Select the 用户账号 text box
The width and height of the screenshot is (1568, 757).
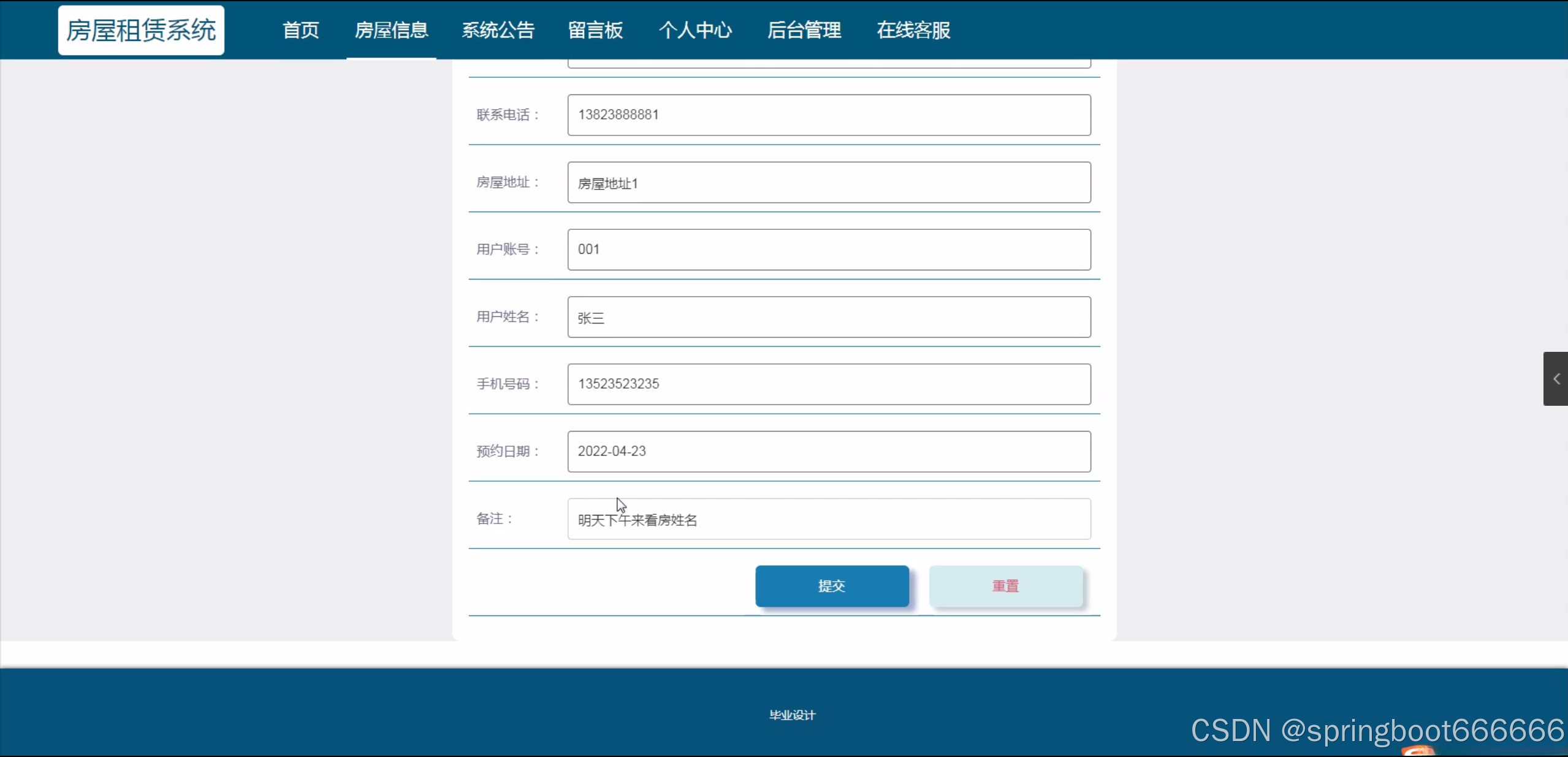point(829,249)
